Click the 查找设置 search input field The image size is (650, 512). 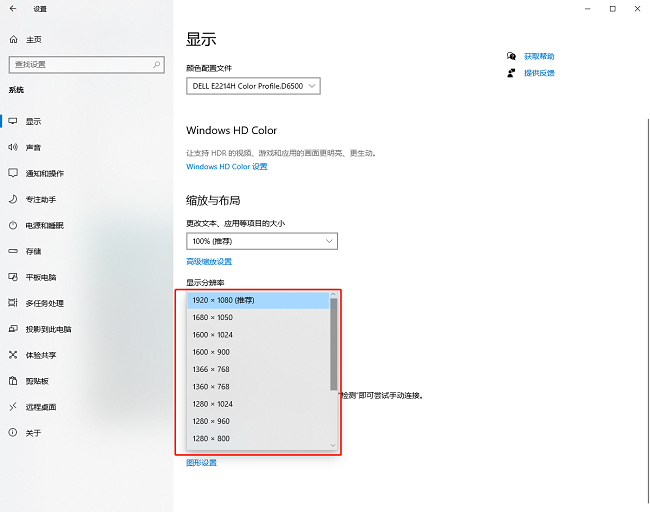click(x=80, y=64)
